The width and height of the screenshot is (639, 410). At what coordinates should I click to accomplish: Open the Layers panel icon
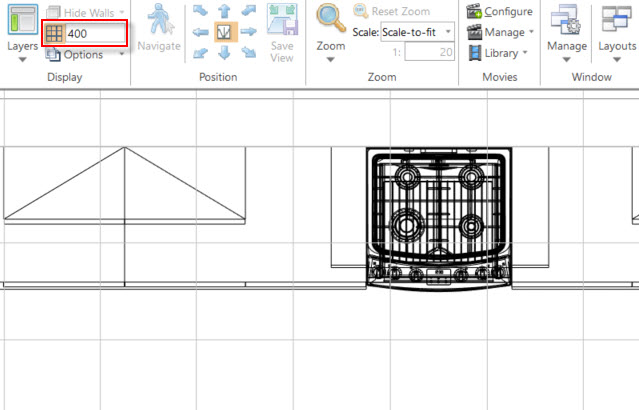[x=22, y=19]
